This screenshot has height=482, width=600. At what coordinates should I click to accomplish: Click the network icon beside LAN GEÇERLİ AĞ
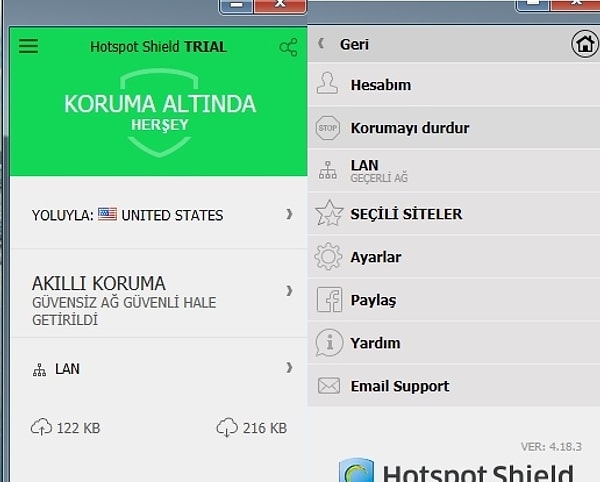coord(328,170)
